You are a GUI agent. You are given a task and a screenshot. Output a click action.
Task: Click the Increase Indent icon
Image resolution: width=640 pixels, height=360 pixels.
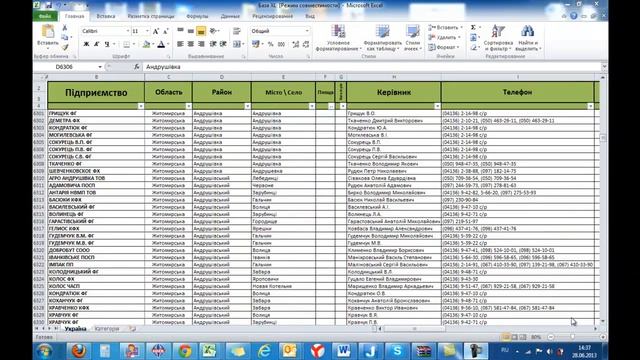[x=223, y=44]
